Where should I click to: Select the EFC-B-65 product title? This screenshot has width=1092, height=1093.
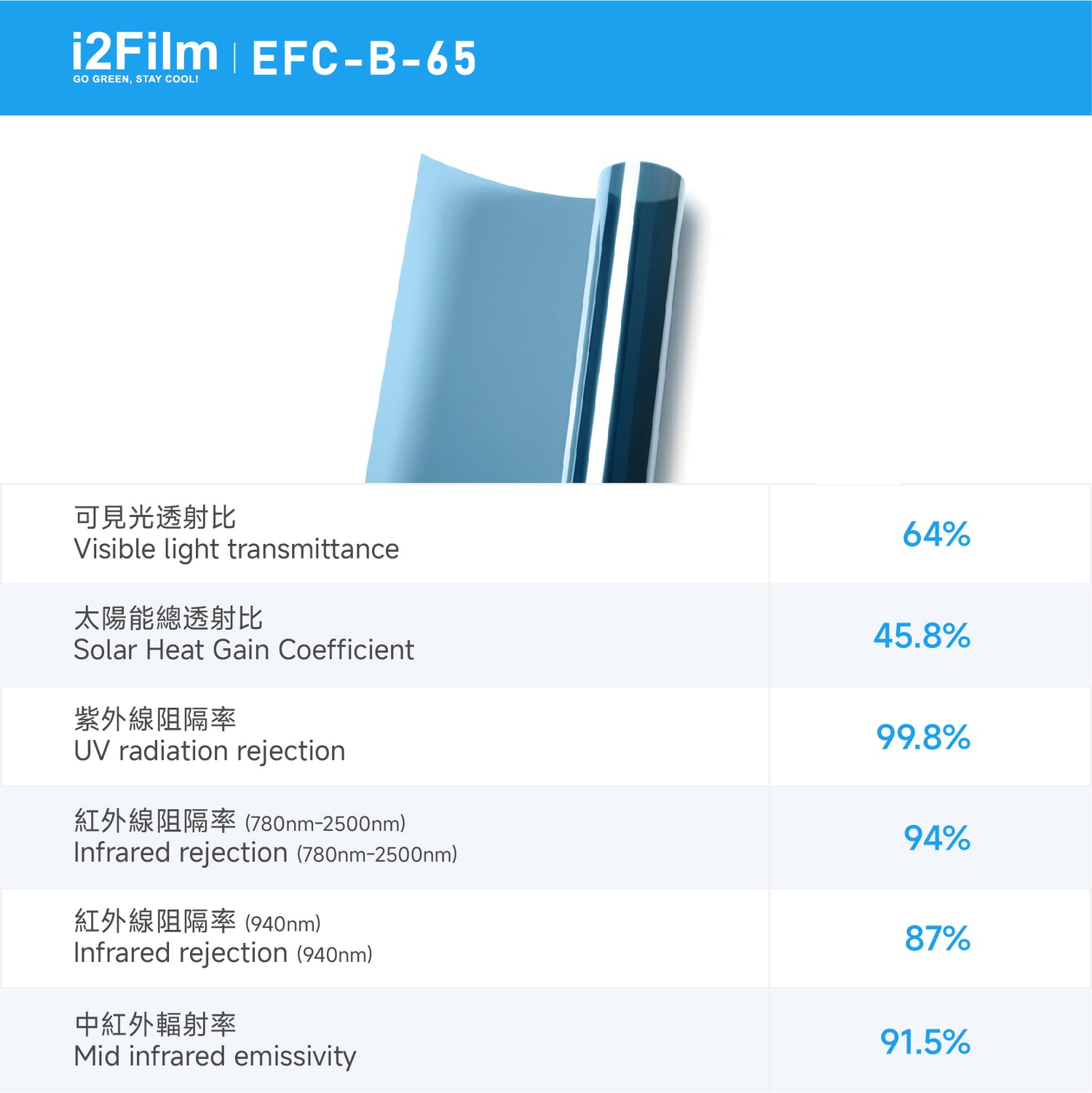(364, 58)
